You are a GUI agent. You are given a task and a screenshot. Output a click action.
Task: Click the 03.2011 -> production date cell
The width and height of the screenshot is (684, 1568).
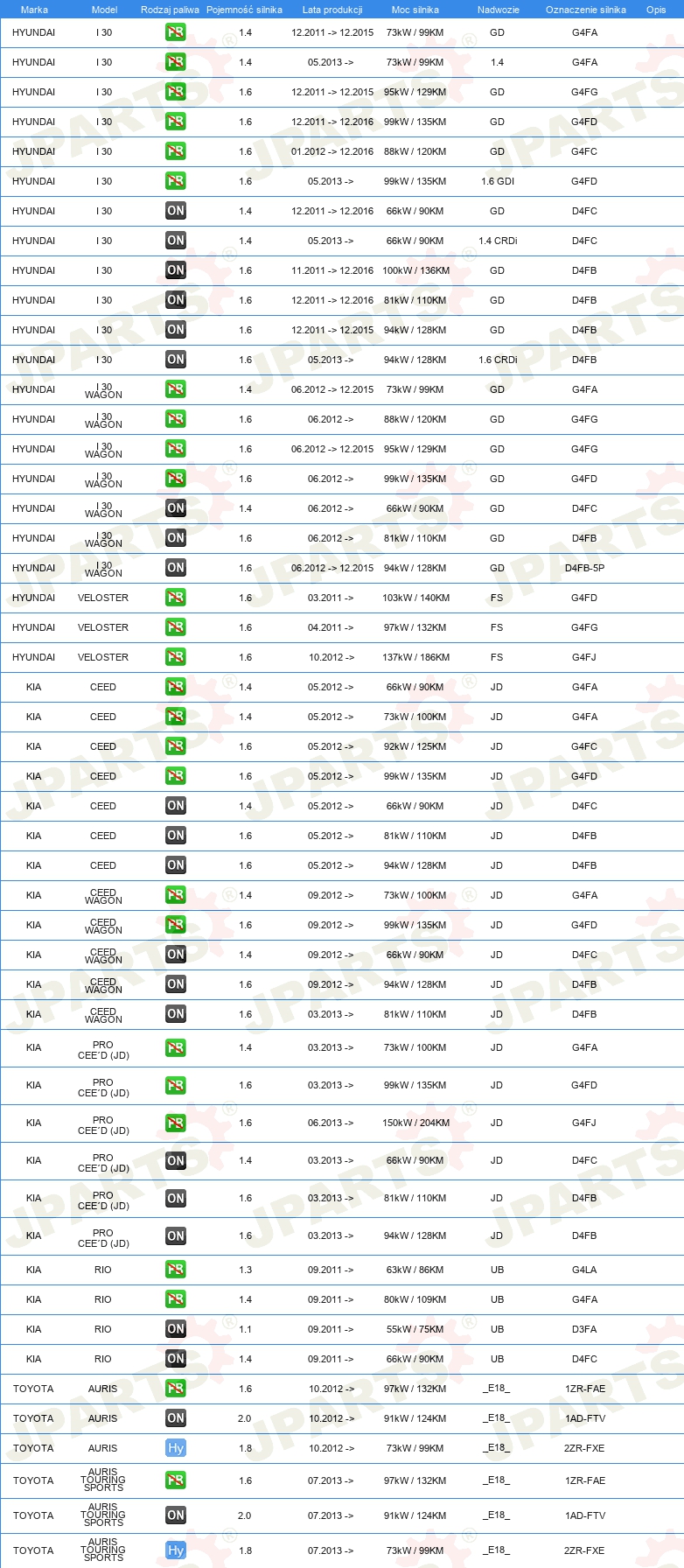331,598
